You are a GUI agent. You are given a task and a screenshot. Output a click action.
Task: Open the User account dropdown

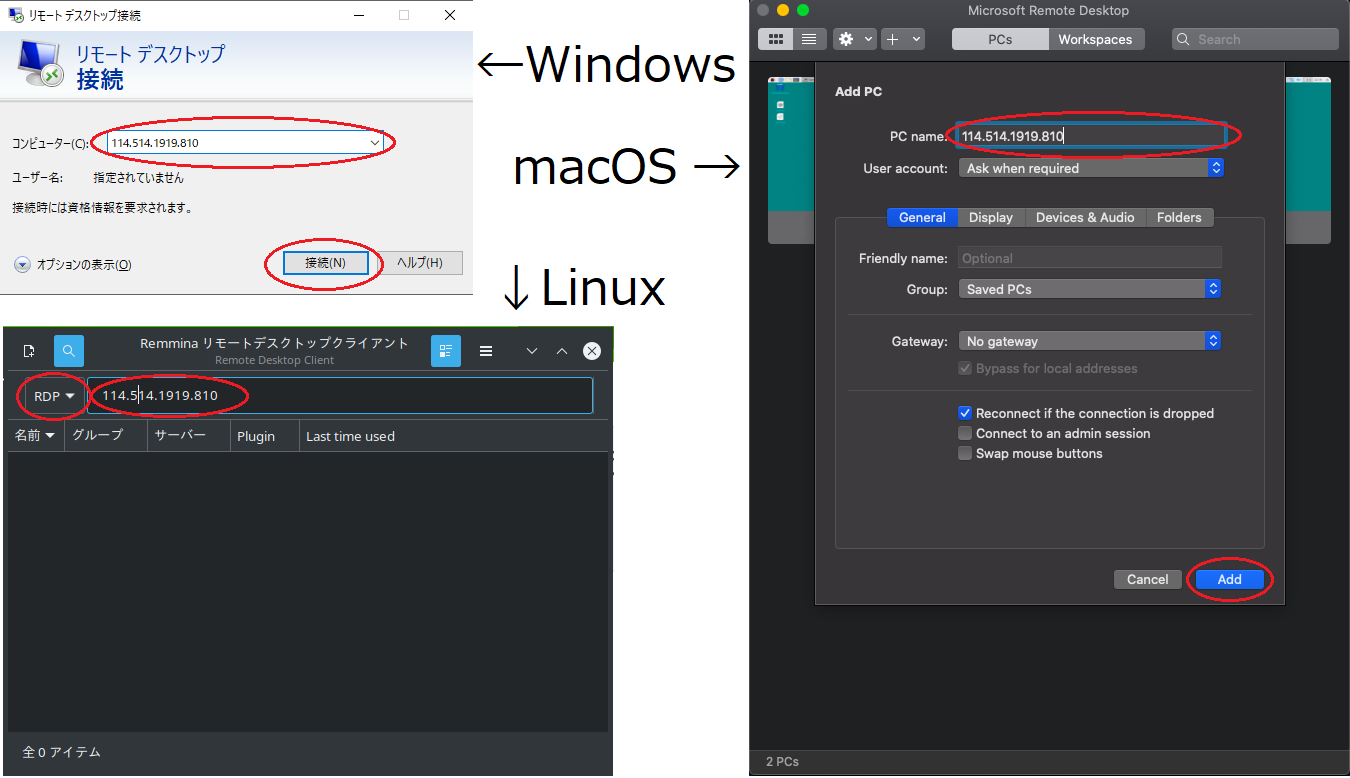[x=1091, y=168]
